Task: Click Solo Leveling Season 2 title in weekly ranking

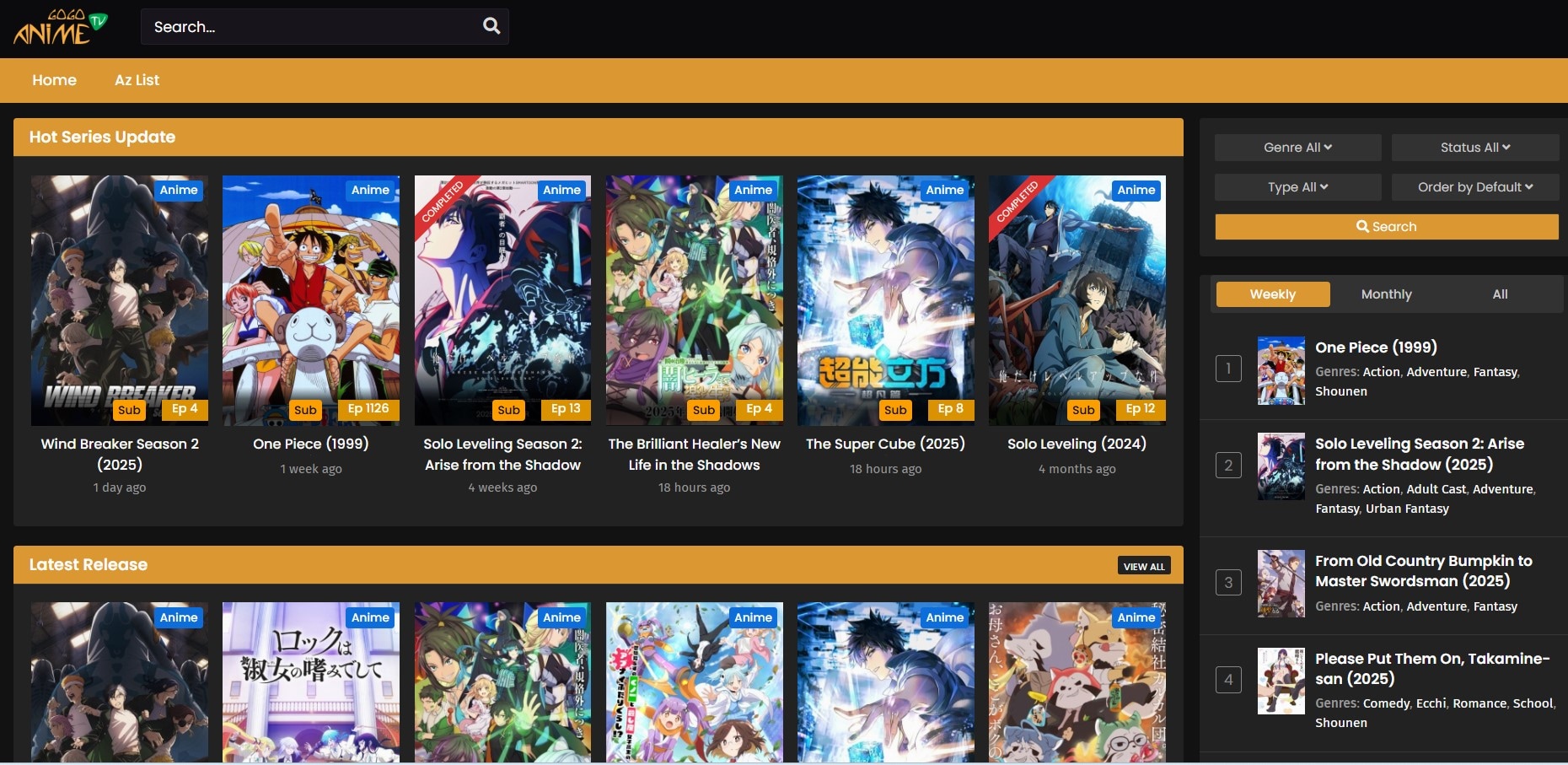Action: point(1420,454)
